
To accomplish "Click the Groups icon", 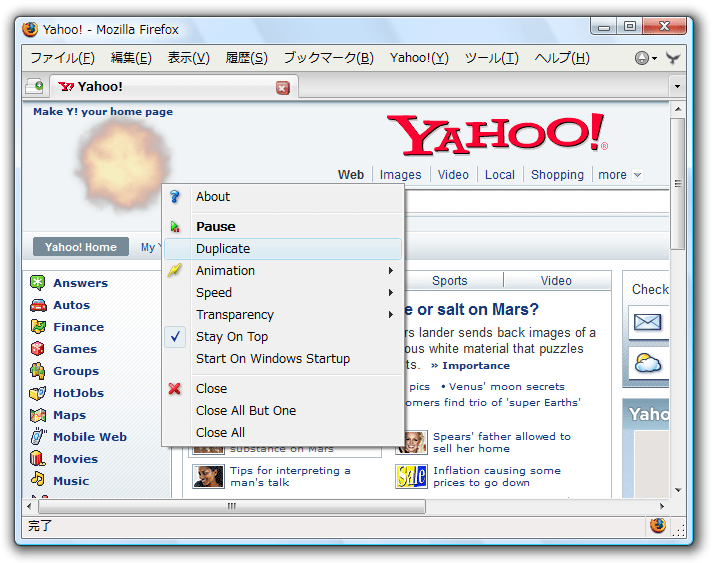I will pos(38,371).
